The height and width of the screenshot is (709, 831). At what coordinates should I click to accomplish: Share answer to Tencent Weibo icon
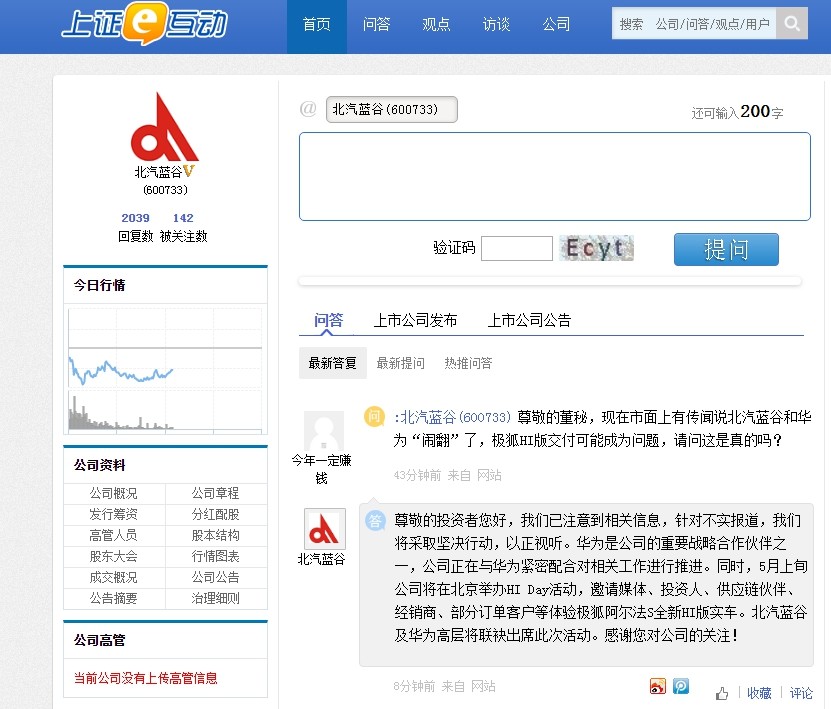click(x=680, y=686)
